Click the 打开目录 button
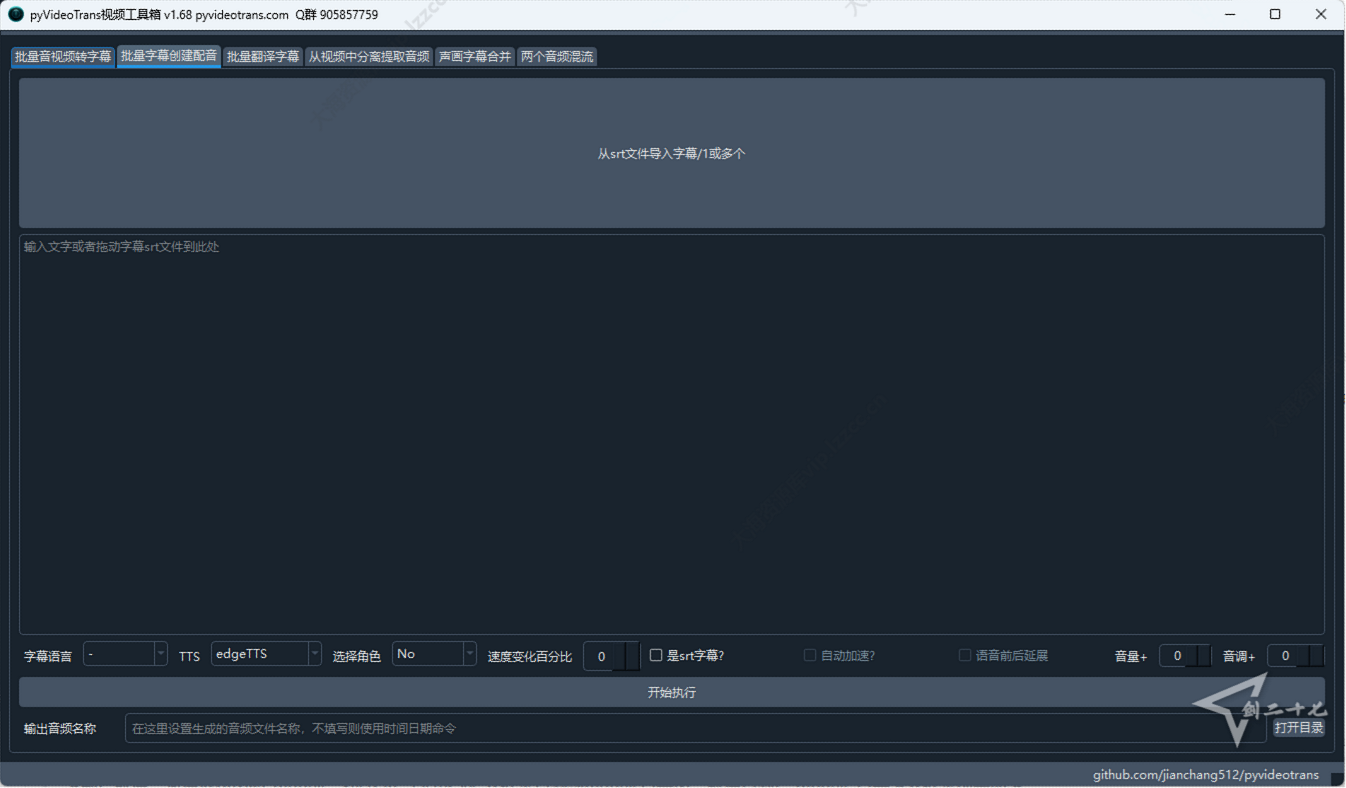Screen dimensions: 1346x788 (1299, 728)
